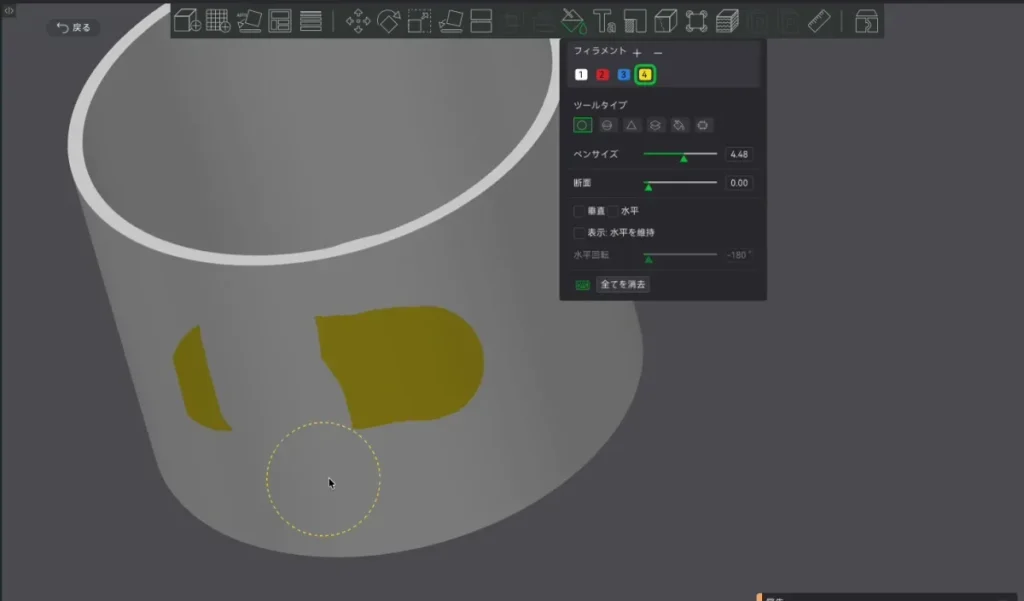Viewport: 1024px width, 601px height.
Task: Enable the 表示: 水平を維持 checkbox
Action: [x=579, y=233]
